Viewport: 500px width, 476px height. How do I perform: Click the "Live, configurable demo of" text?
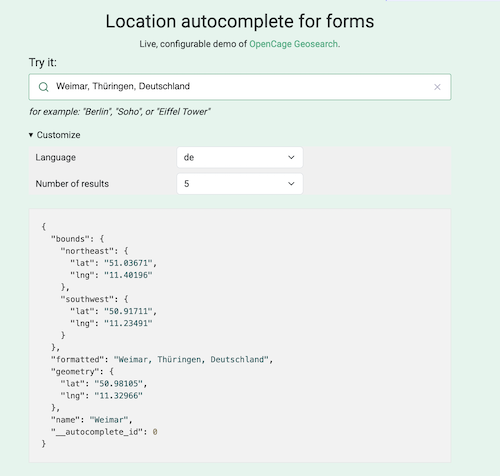[x=193, y=44]
